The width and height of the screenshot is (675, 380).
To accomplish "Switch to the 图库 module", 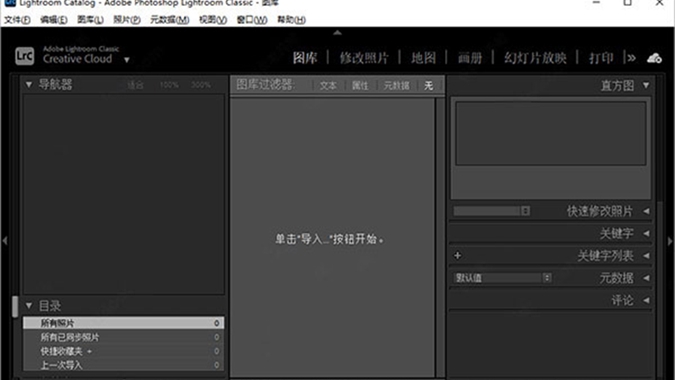I will click(x=305, y=58).
